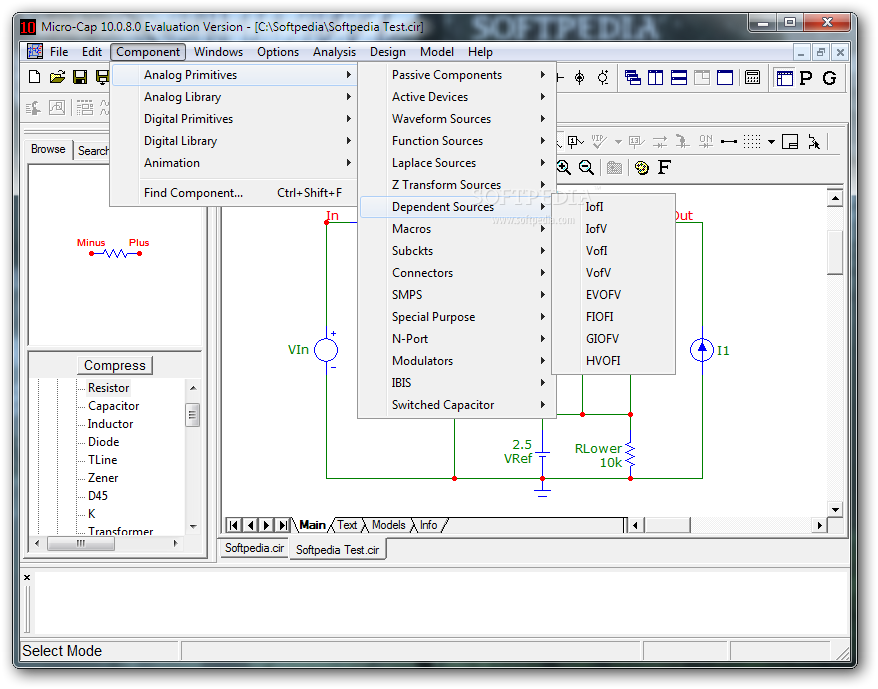Open the Edit menu
The height and width of the screenshot is (689, 878).
pos(92,52)
